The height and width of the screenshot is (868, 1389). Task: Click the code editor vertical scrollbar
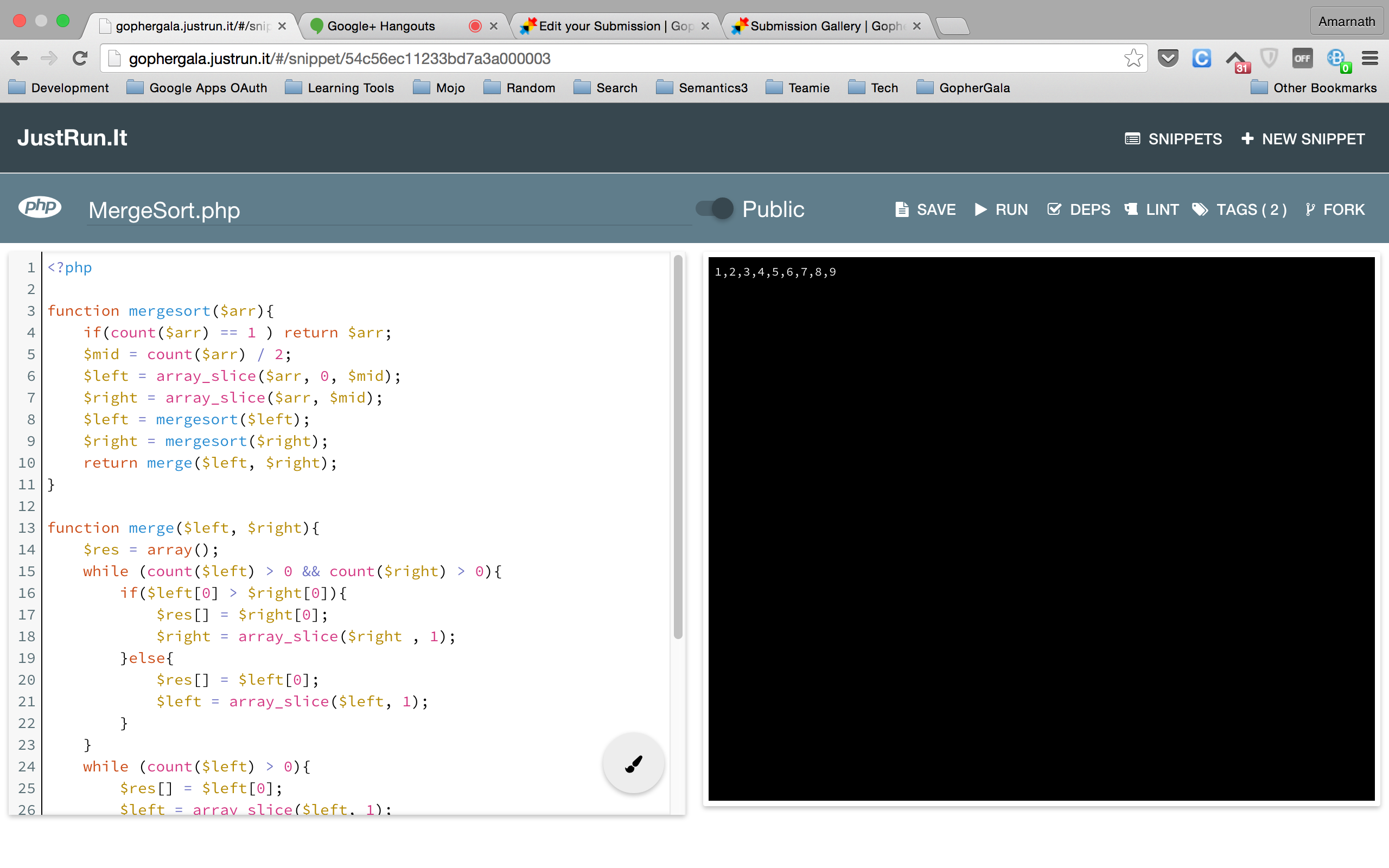click(678, 448)
